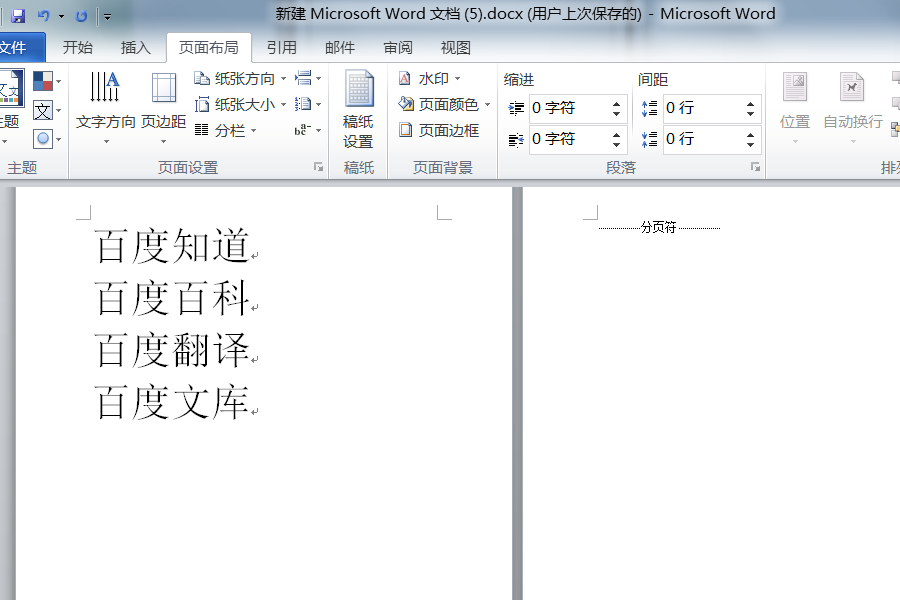The width and height of the screenshot is (900, 600).
Task: Open theme colors dropdown
Action: pos(47,81)
